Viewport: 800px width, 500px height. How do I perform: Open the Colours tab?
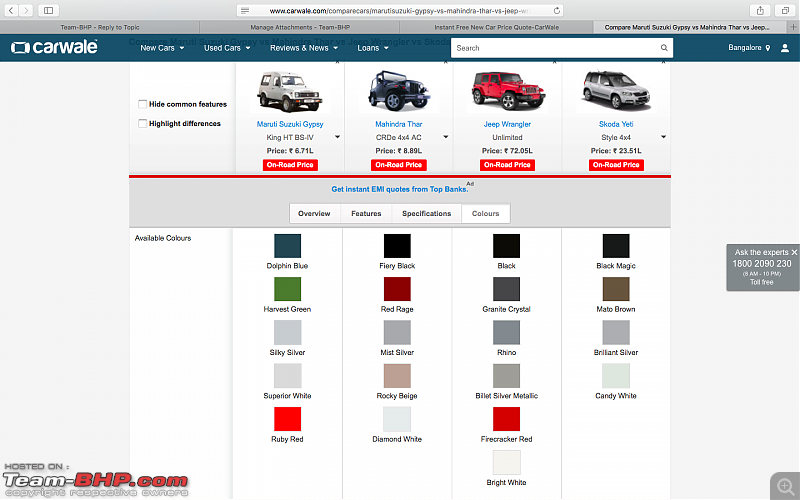click(486, 213)
